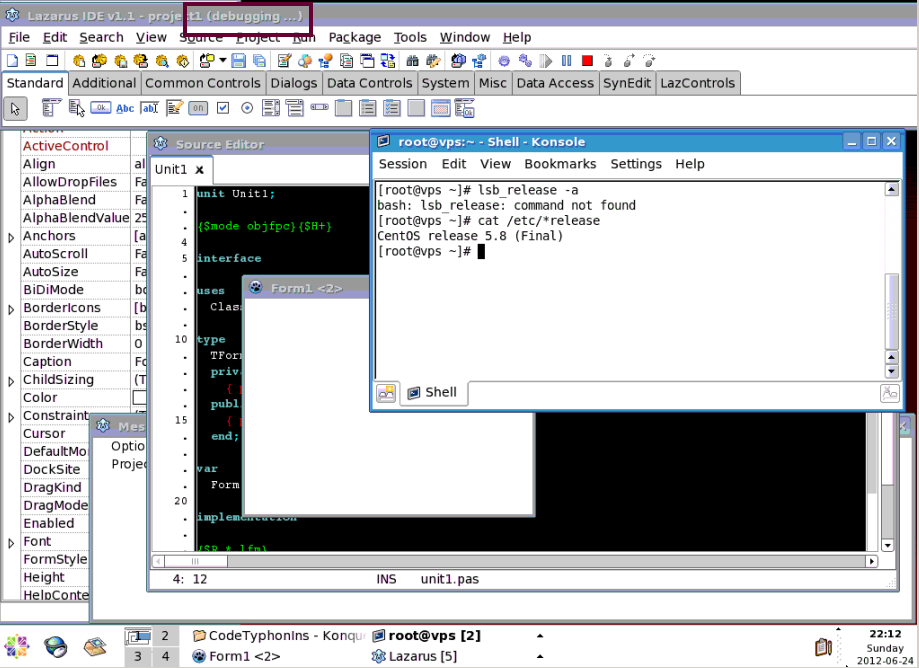Select the arrow selection tool in palette
Viewport: 919px width, 668px height.
pyautogui.click(x=15, y=108)
